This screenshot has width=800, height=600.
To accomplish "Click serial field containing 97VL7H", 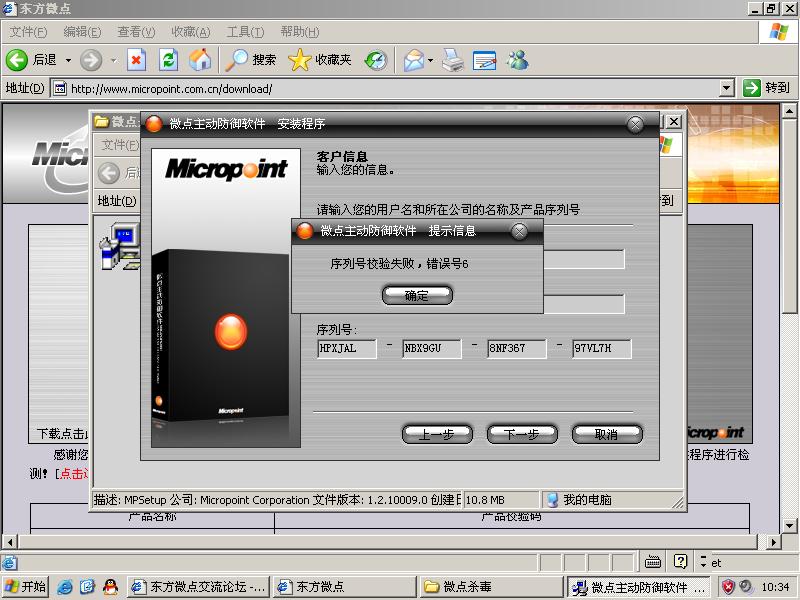I will [602, 348].
